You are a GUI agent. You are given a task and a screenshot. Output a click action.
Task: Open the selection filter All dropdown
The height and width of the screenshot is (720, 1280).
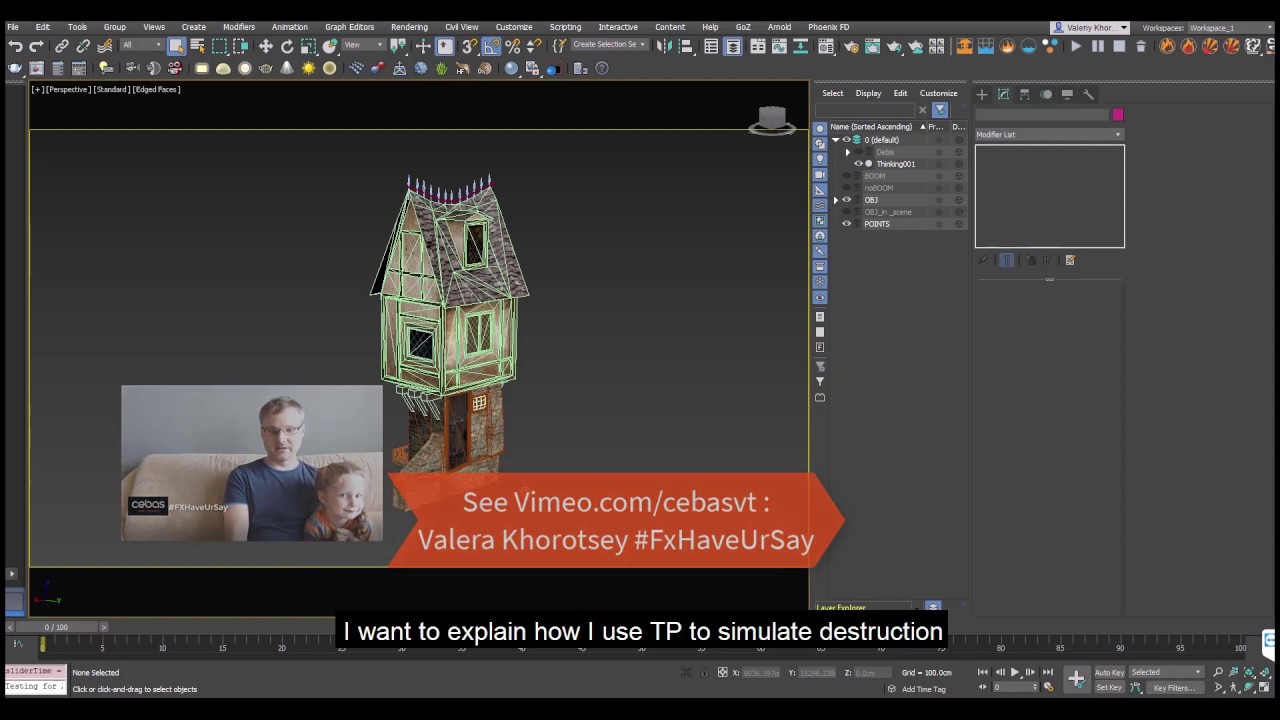coord(140,45)
